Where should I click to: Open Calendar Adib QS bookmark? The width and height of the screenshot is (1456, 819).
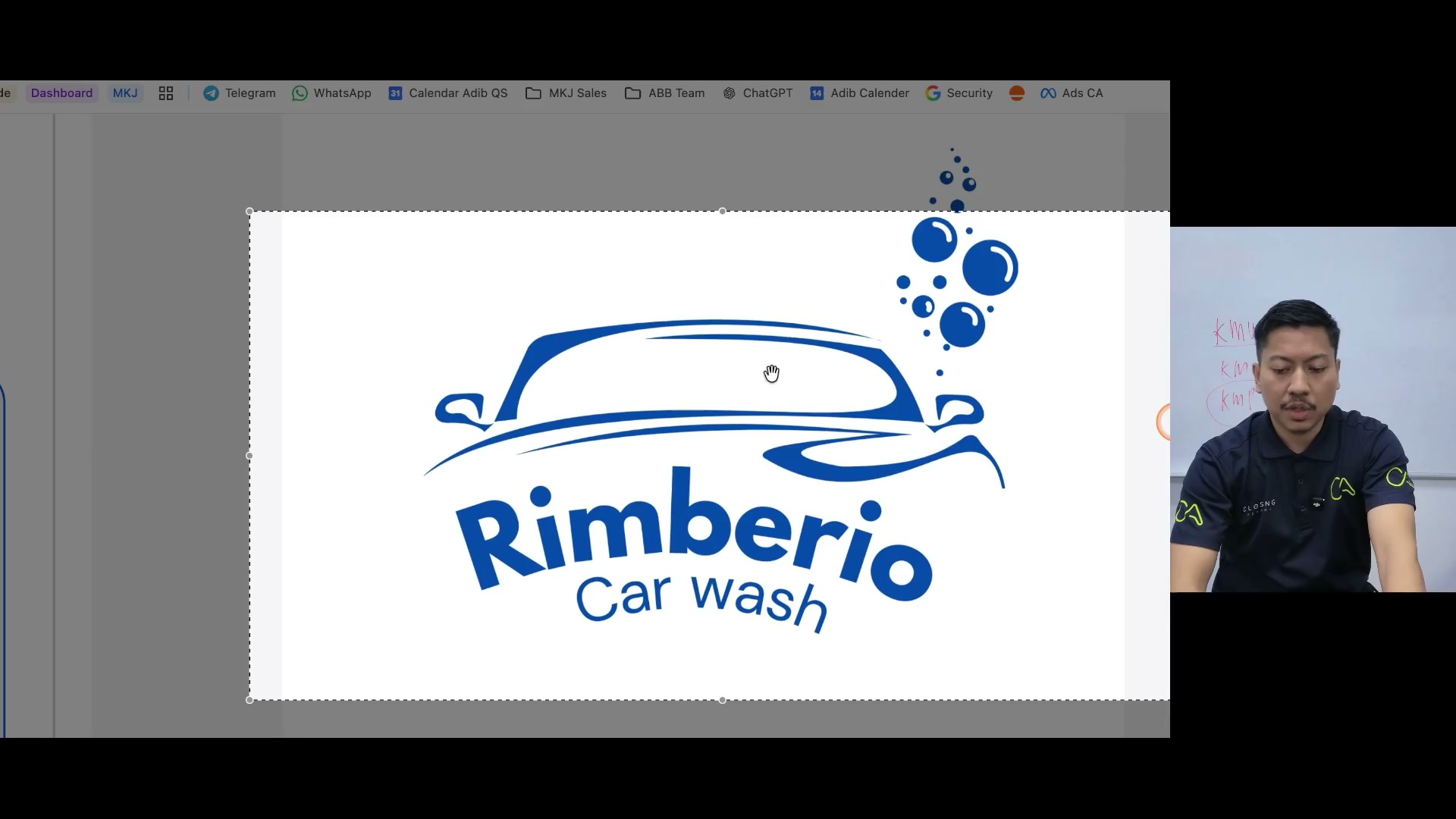[x=448, y=93]
